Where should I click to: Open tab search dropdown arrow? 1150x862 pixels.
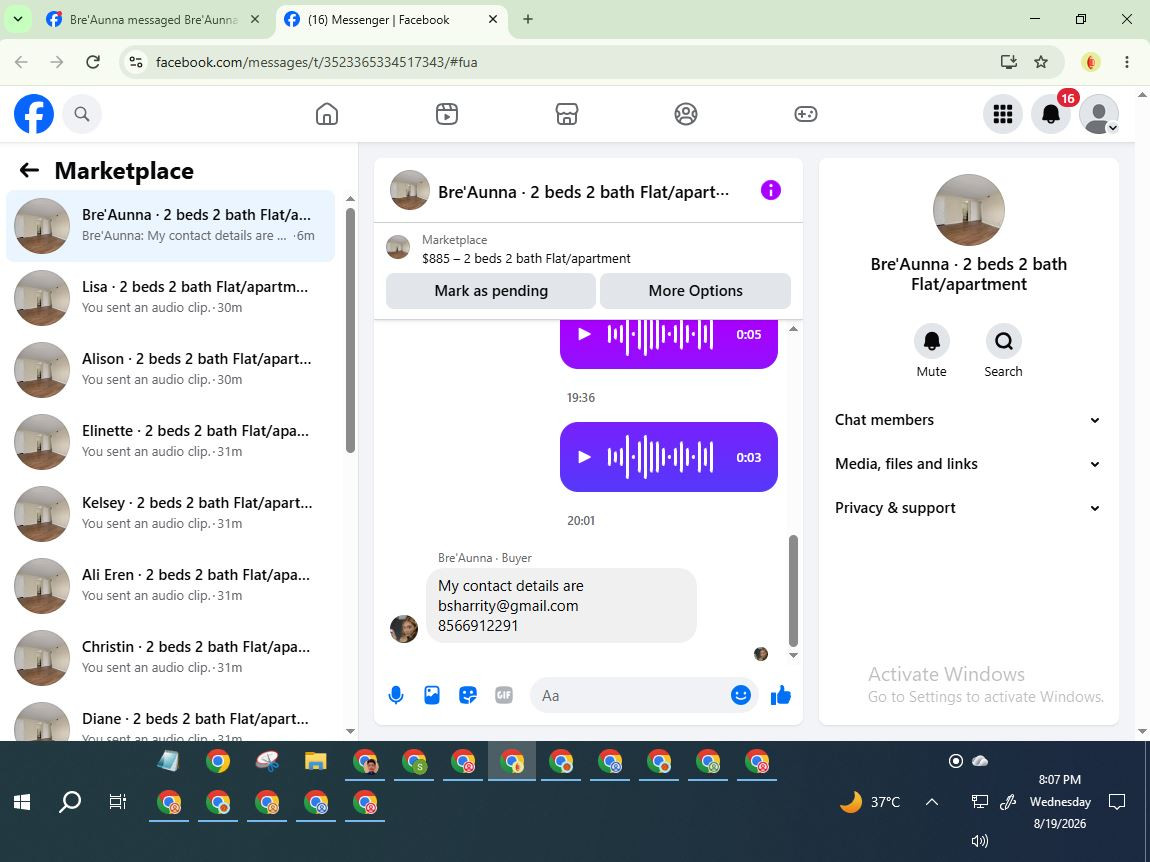click(x=18, y=20)
